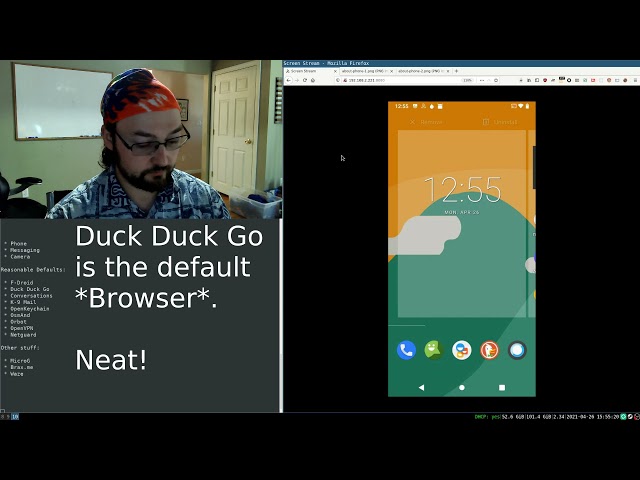Click Firefox back arrow button
The image size is (640, 480).
tap(289, 80)
